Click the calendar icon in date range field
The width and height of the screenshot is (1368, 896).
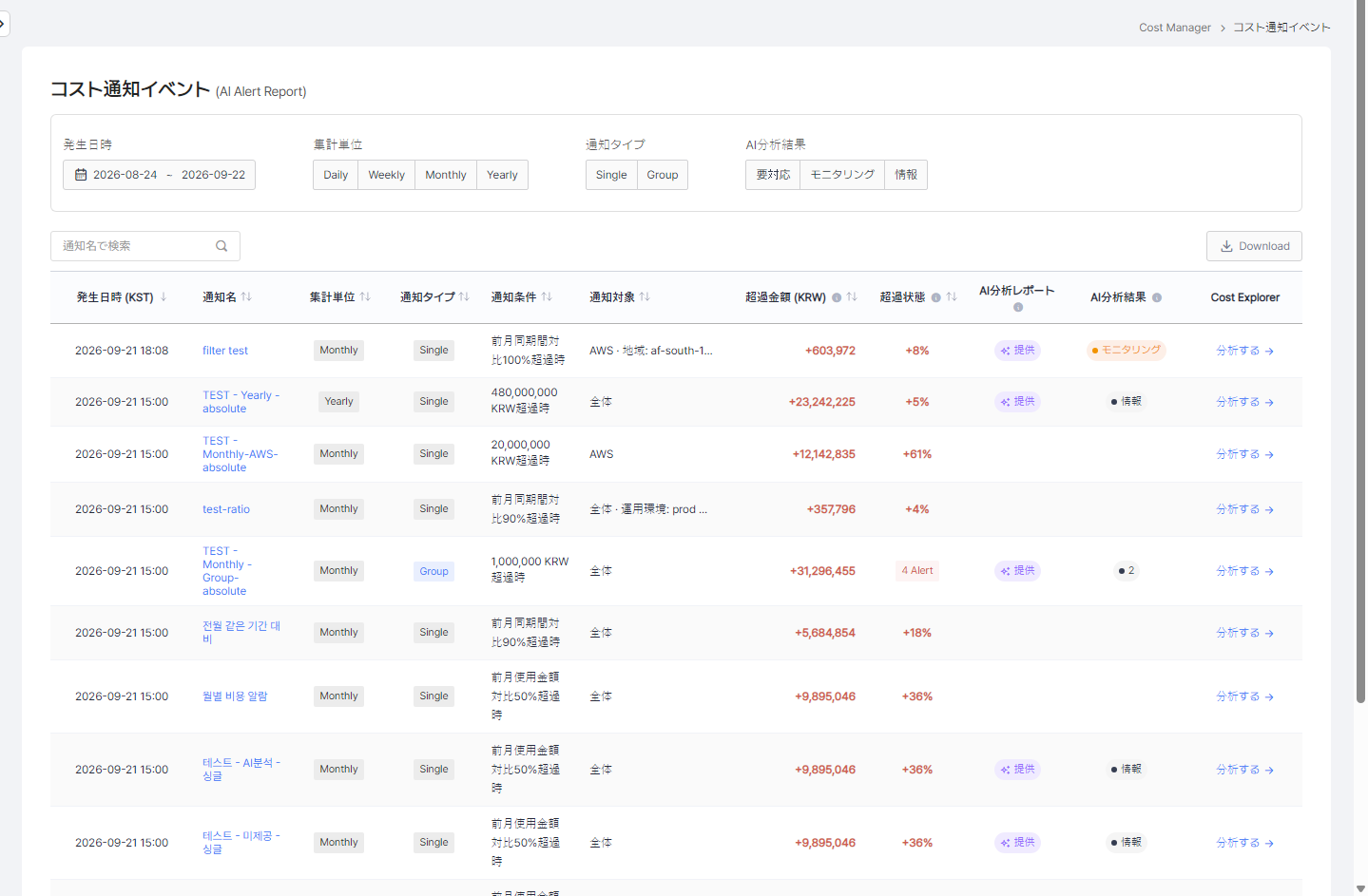(81, 175)
